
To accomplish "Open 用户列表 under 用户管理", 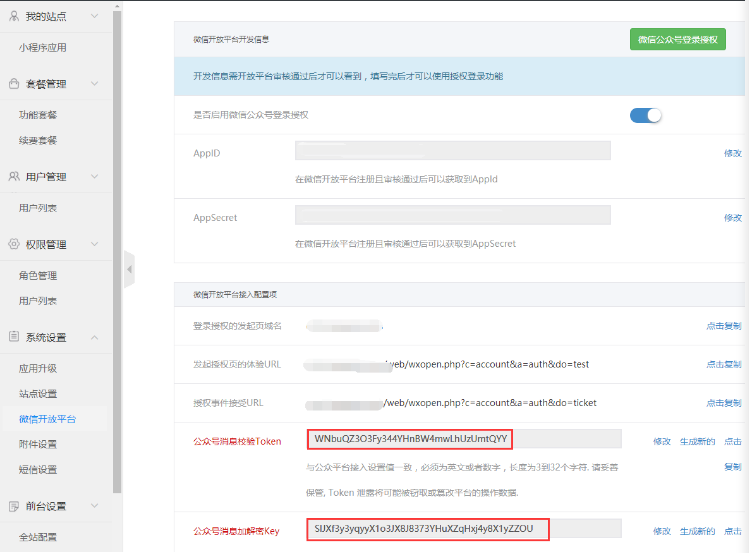I will coord(38,208).
